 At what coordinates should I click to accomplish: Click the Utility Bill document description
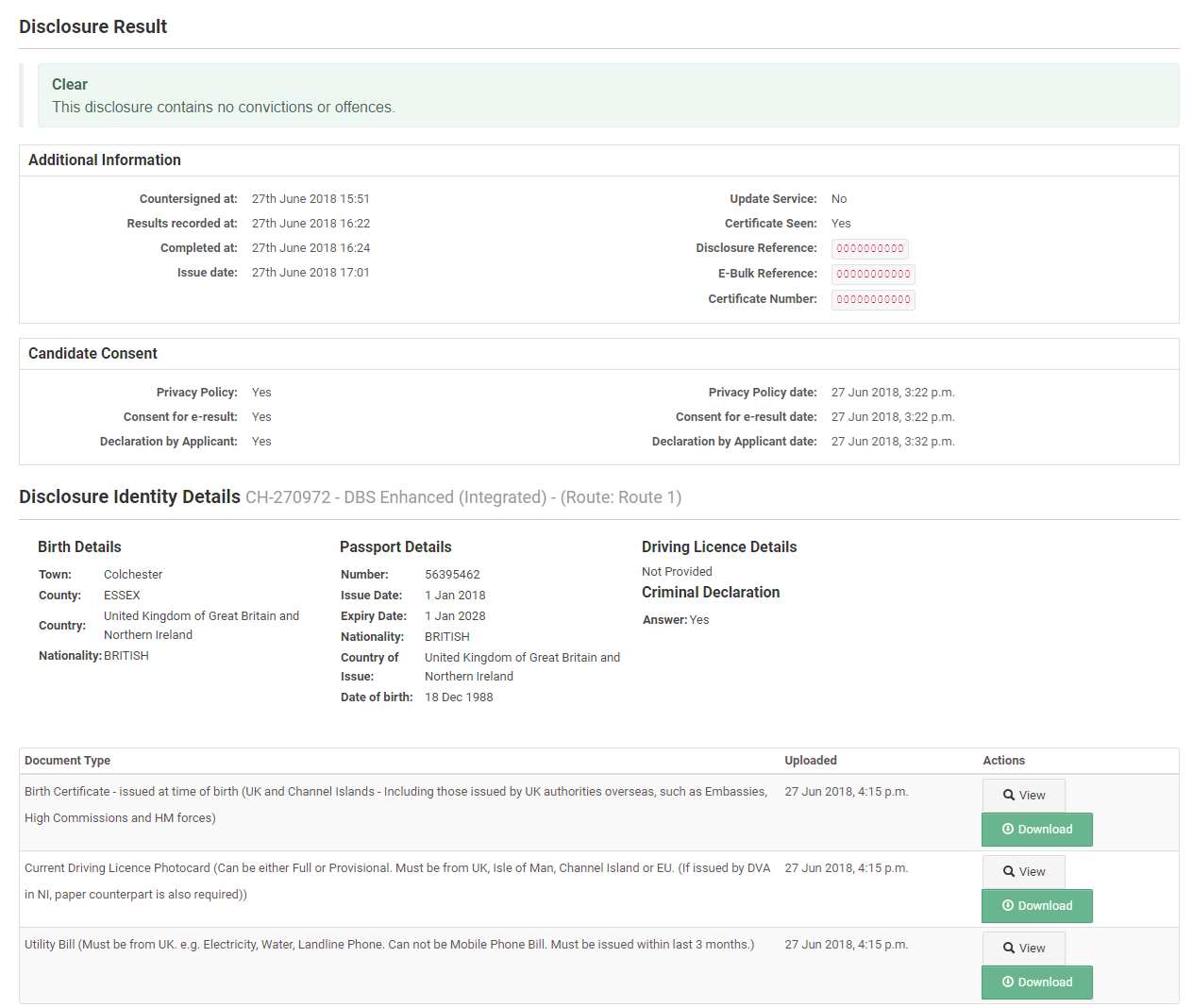point(389,945)
